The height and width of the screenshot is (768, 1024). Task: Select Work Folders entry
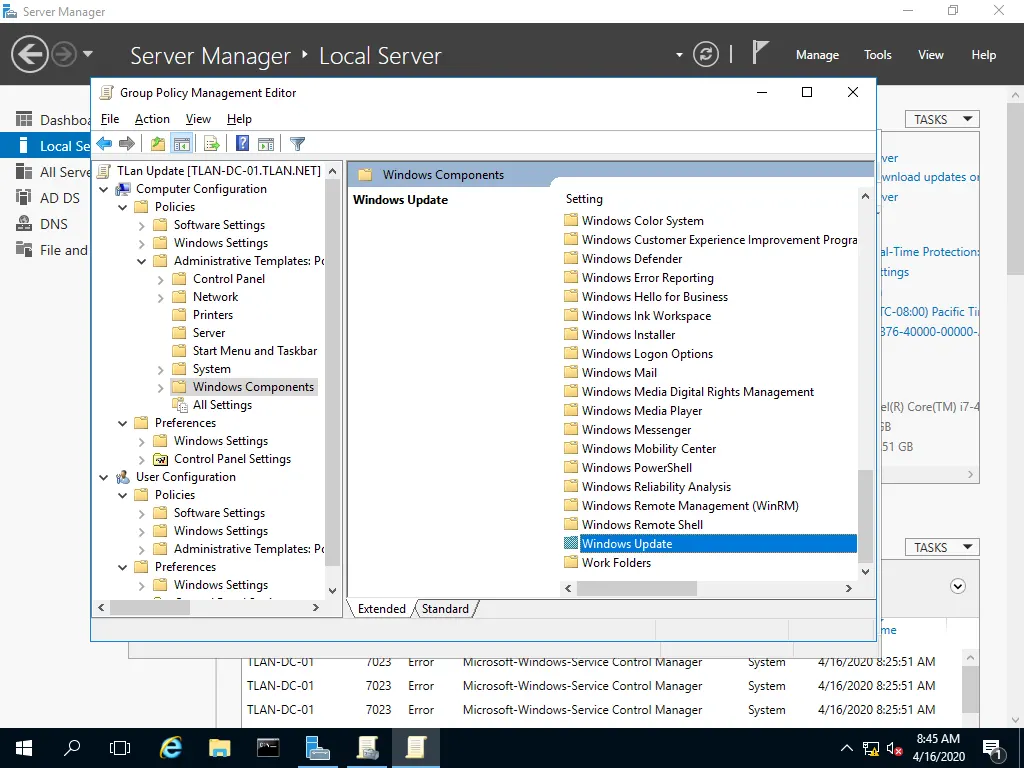[607, 562]
